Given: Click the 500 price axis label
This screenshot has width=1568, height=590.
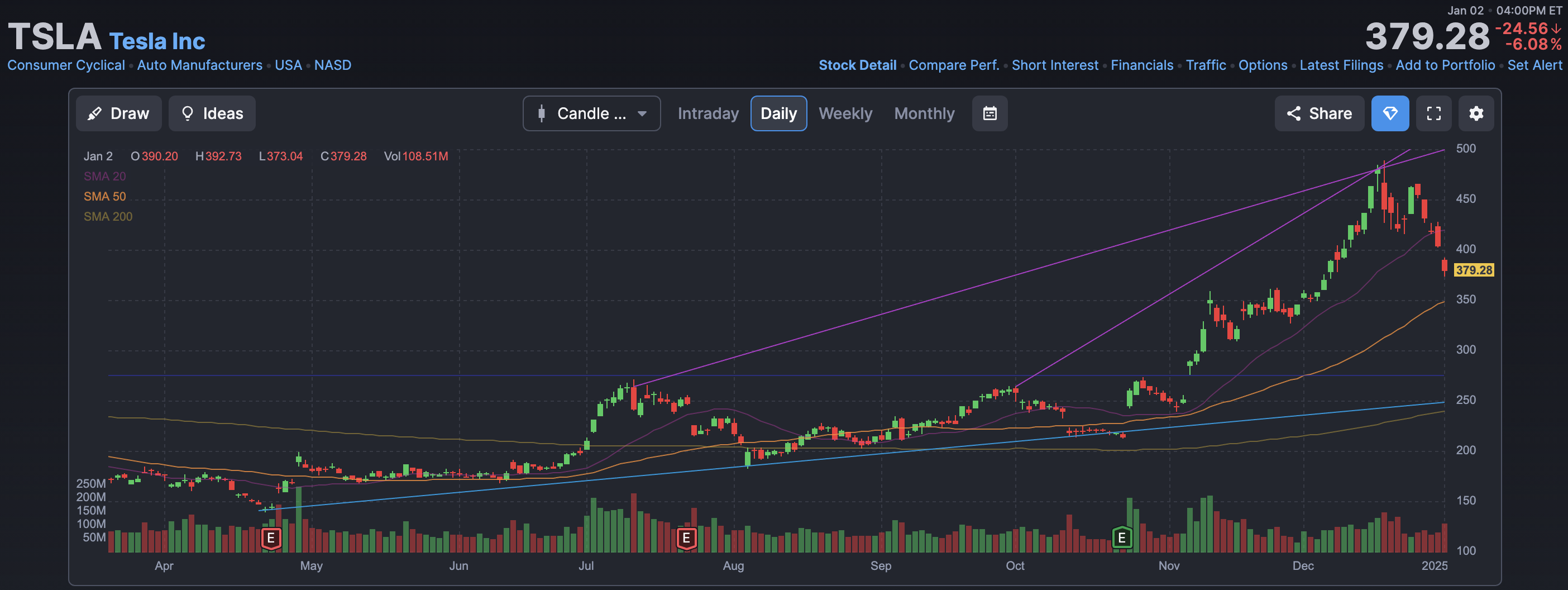Looking at the screenshot, I should click(x=1466, y=149).
